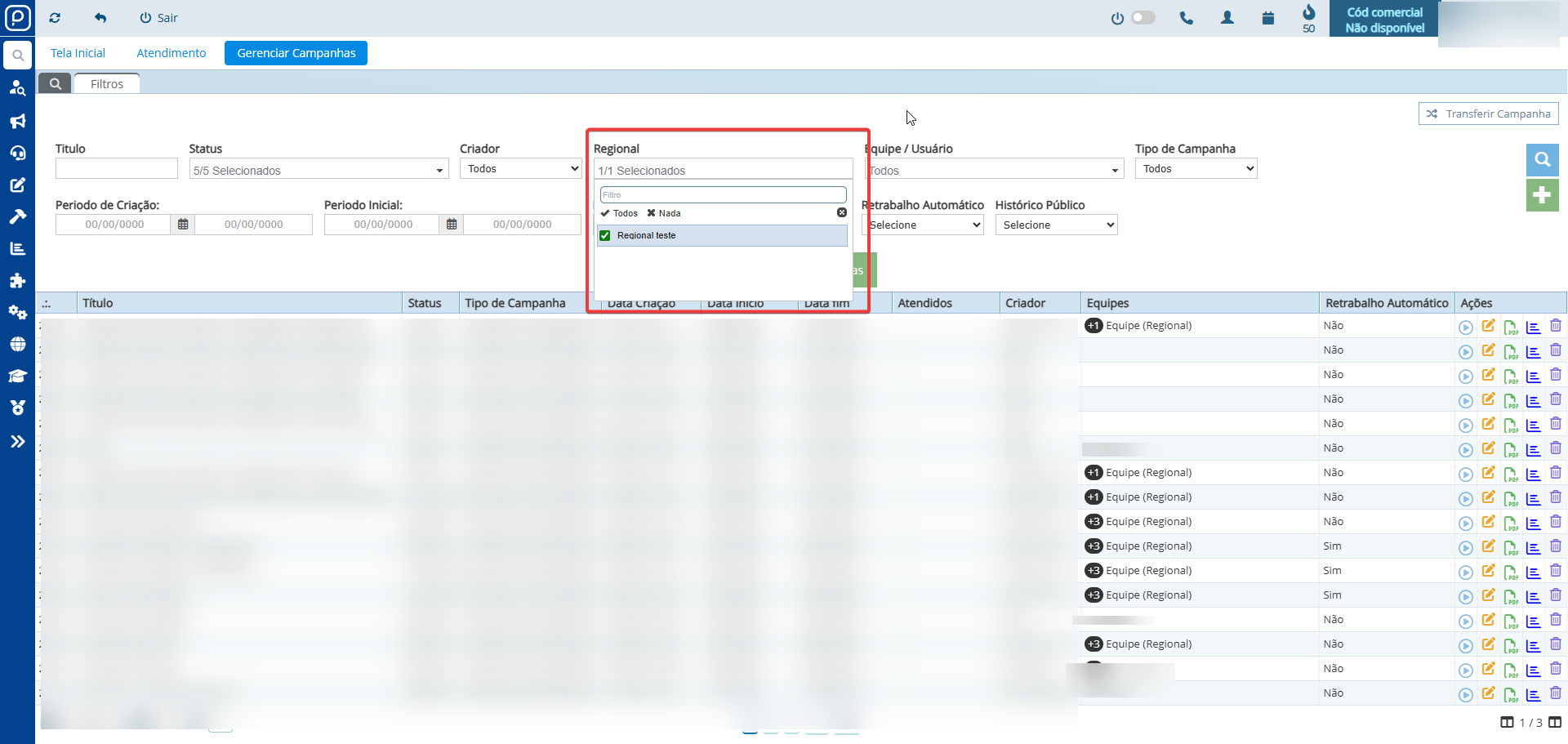Open the calendar icon in top bar
This screenshot has height=744, width=1568.
pyautogui.click(x=1267, y=18)
